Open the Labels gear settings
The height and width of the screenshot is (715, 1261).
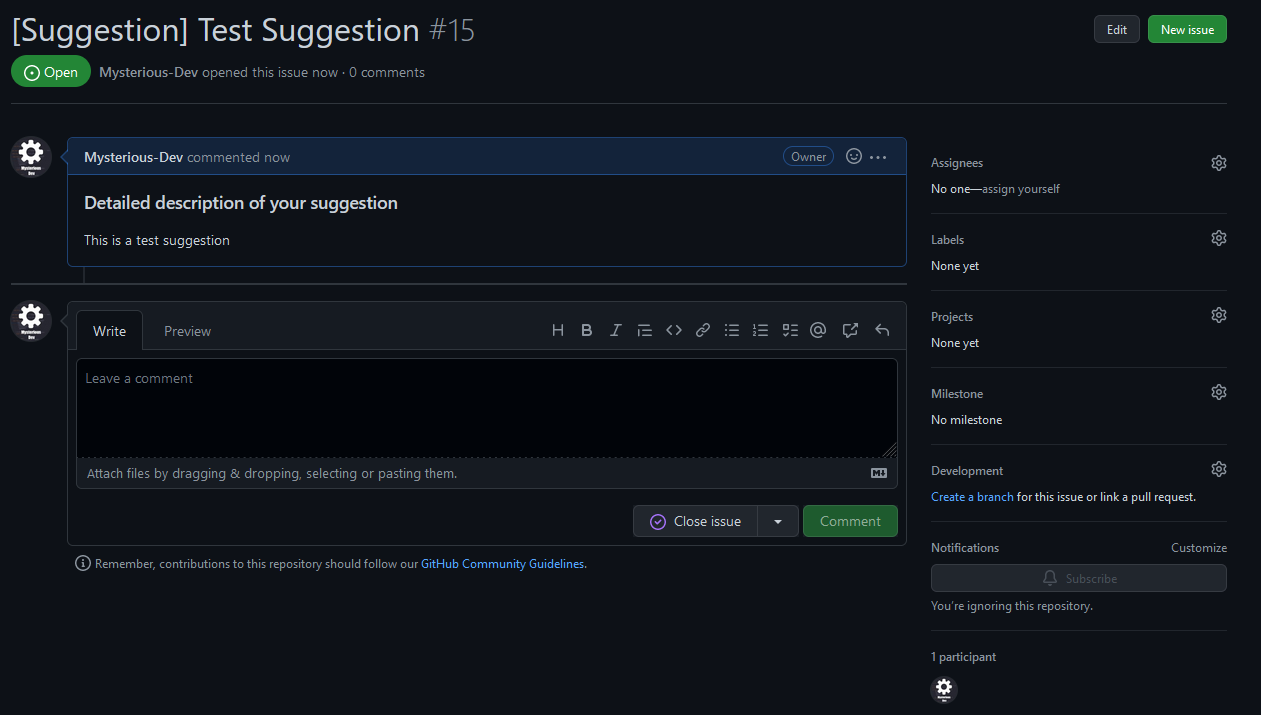click(x=1218, y=238)
